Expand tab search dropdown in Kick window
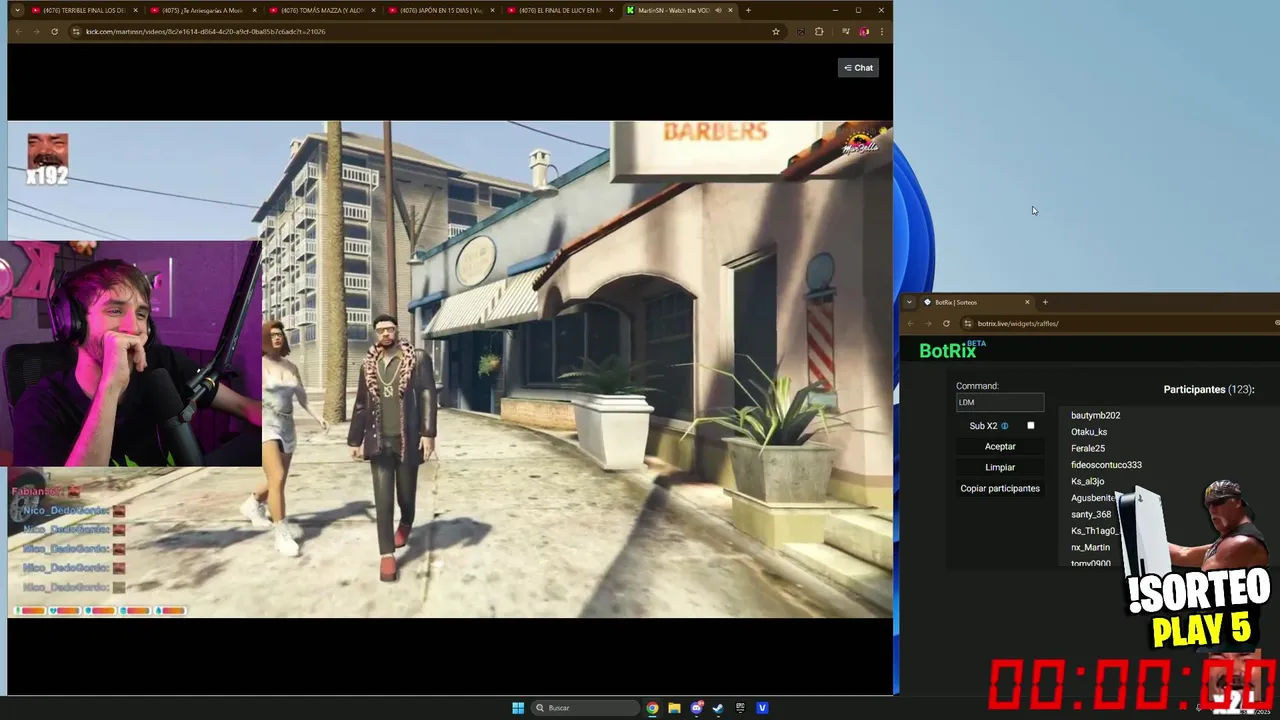1280x720 pixels. coord(17,10)
